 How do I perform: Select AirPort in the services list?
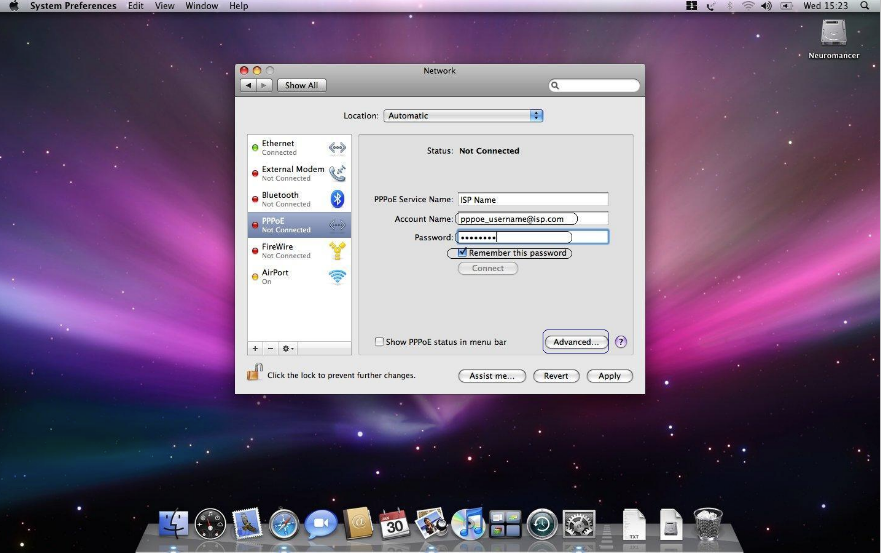point(299,276)
